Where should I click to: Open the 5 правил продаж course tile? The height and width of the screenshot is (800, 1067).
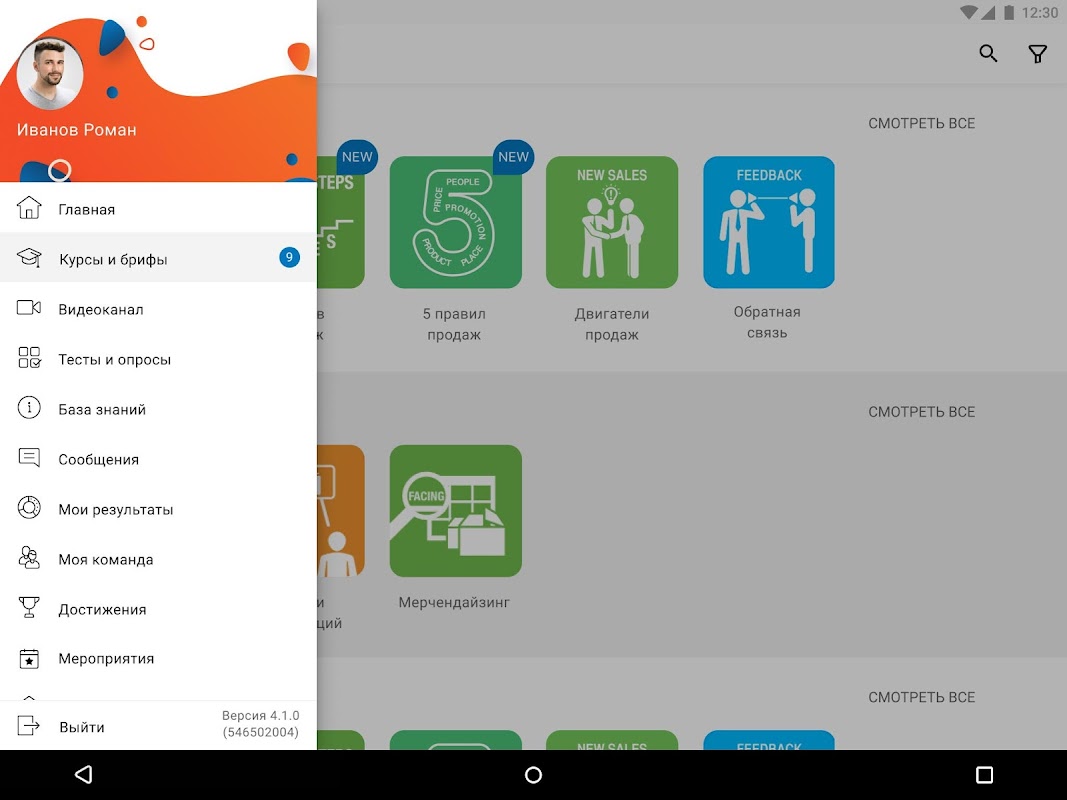tap(455, 222)
